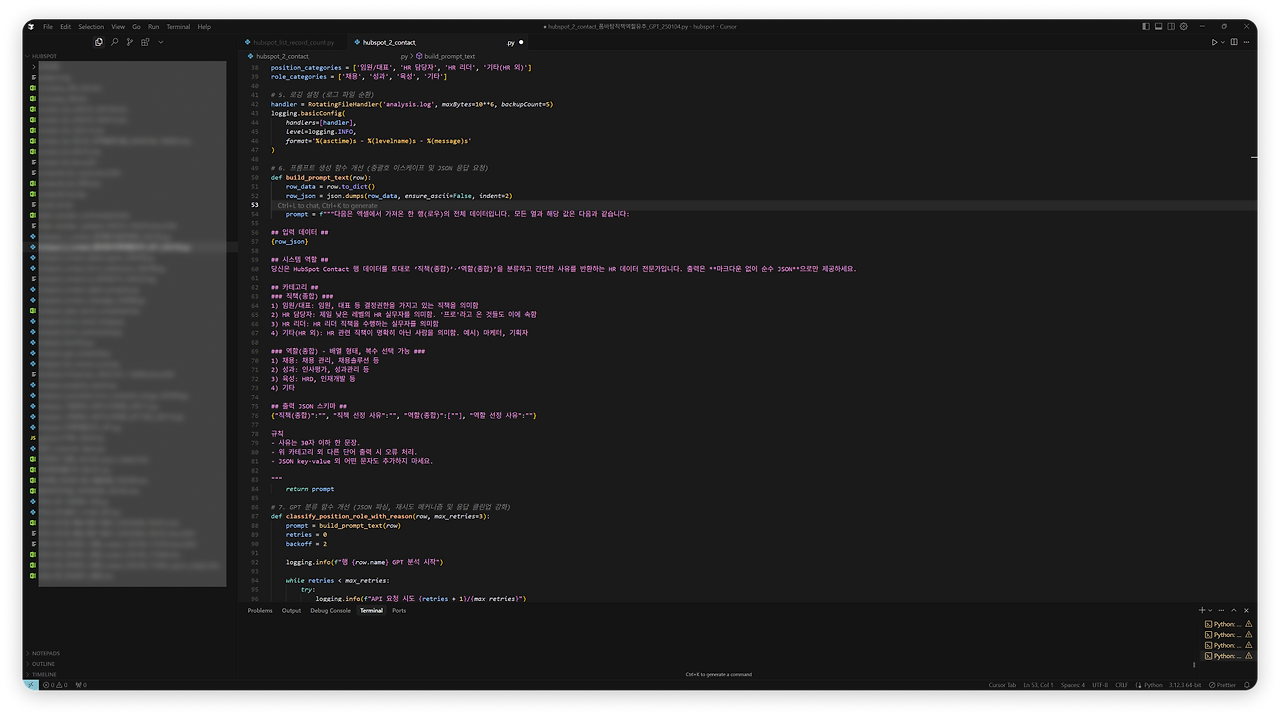Open the new terminal launch profile dropdown

pyautogui.click(x=1210, y=610)
